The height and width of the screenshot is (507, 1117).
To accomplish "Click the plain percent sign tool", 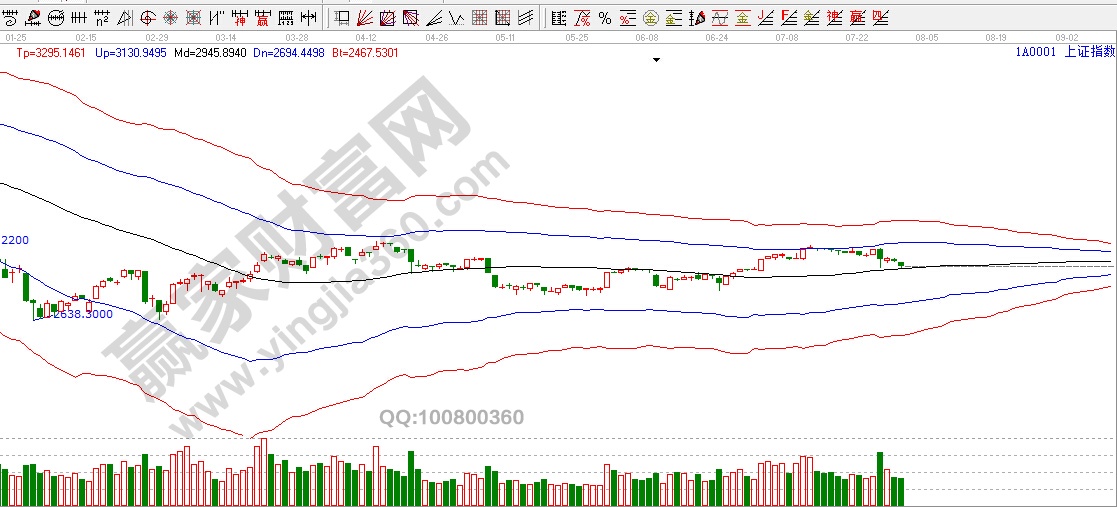I will coord(604,17).
